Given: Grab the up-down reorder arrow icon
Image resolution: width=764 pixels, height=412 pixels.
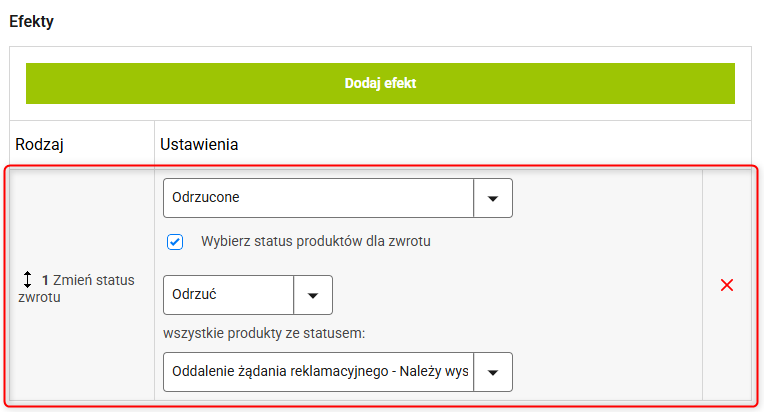Looking at the screenshot, I should click(x=27, y=280).
